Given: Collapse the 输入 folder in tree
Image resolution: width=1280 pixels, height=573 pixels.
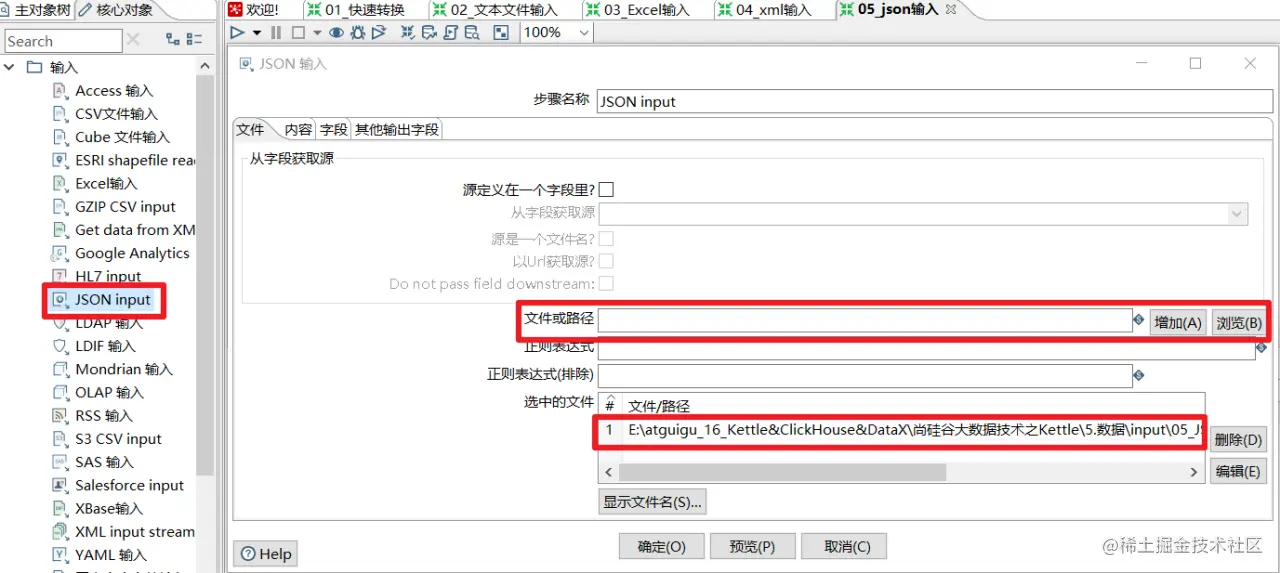Looking at the screenshot, I should coord(10,67).
